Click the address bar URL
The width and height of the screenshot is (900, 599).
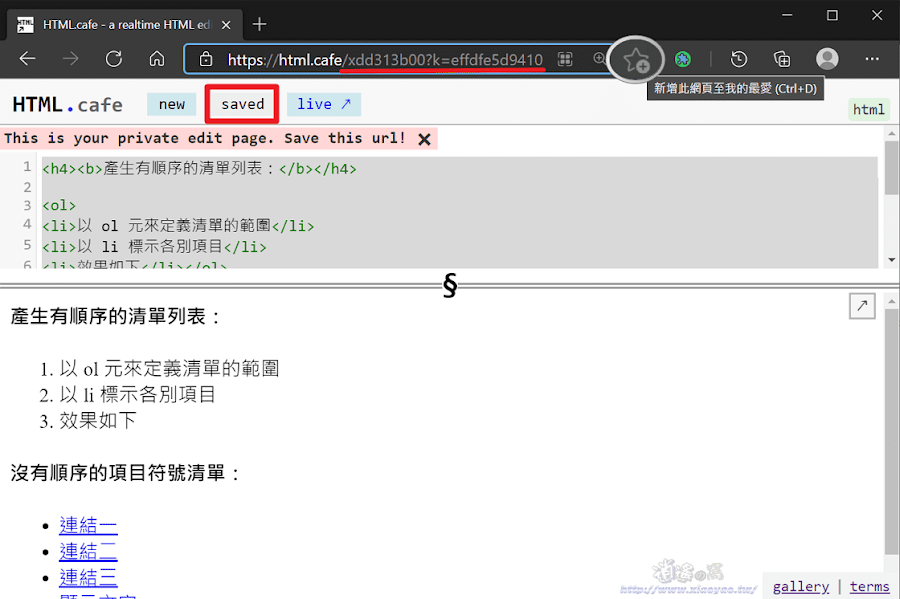385,60
